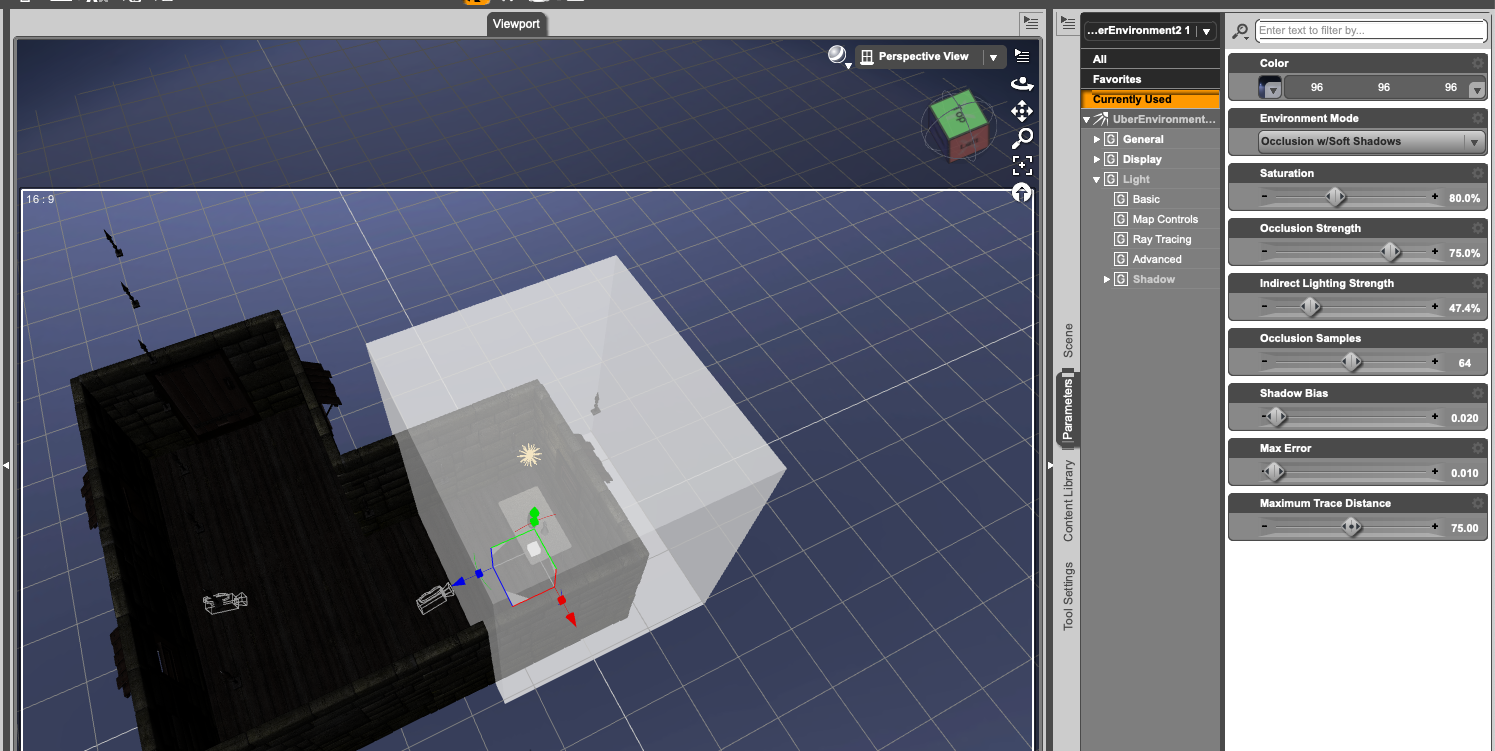Show Favorites properties filter
1495x751 pixels.
pos(1150,79)
